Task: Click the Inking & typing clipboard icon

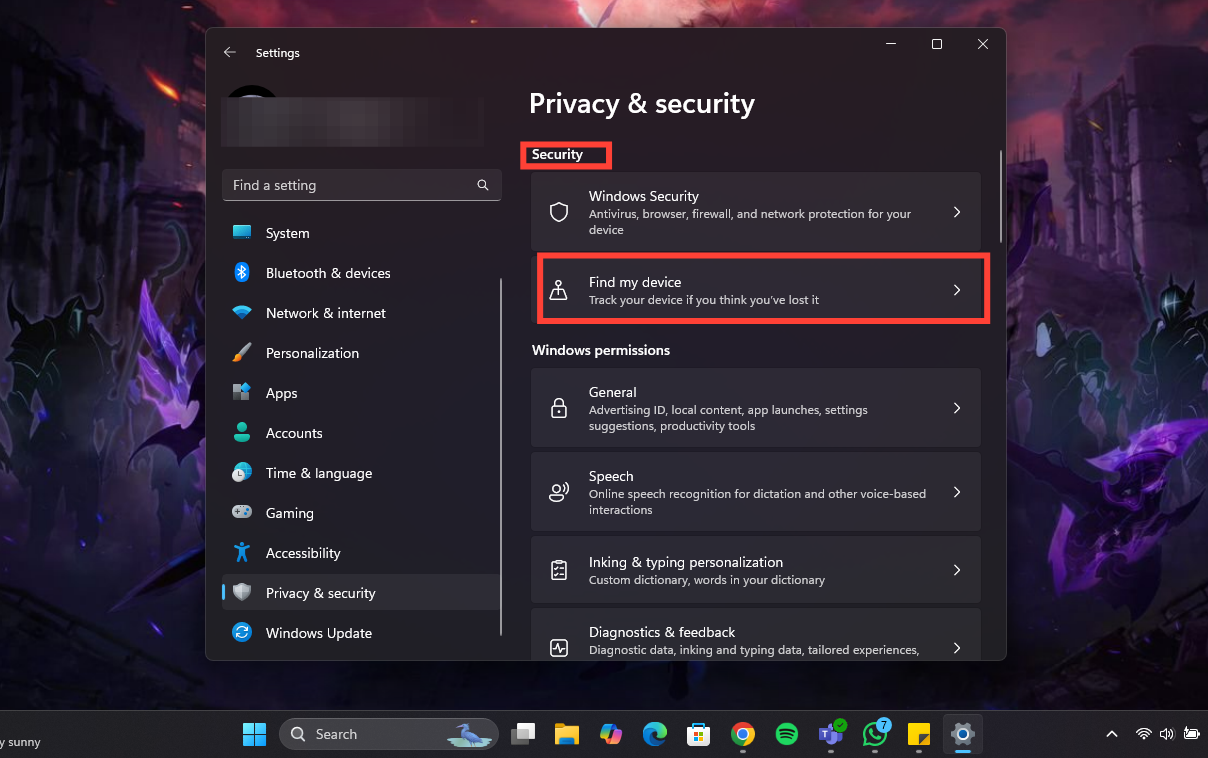Action: click(x=559, y=570)
